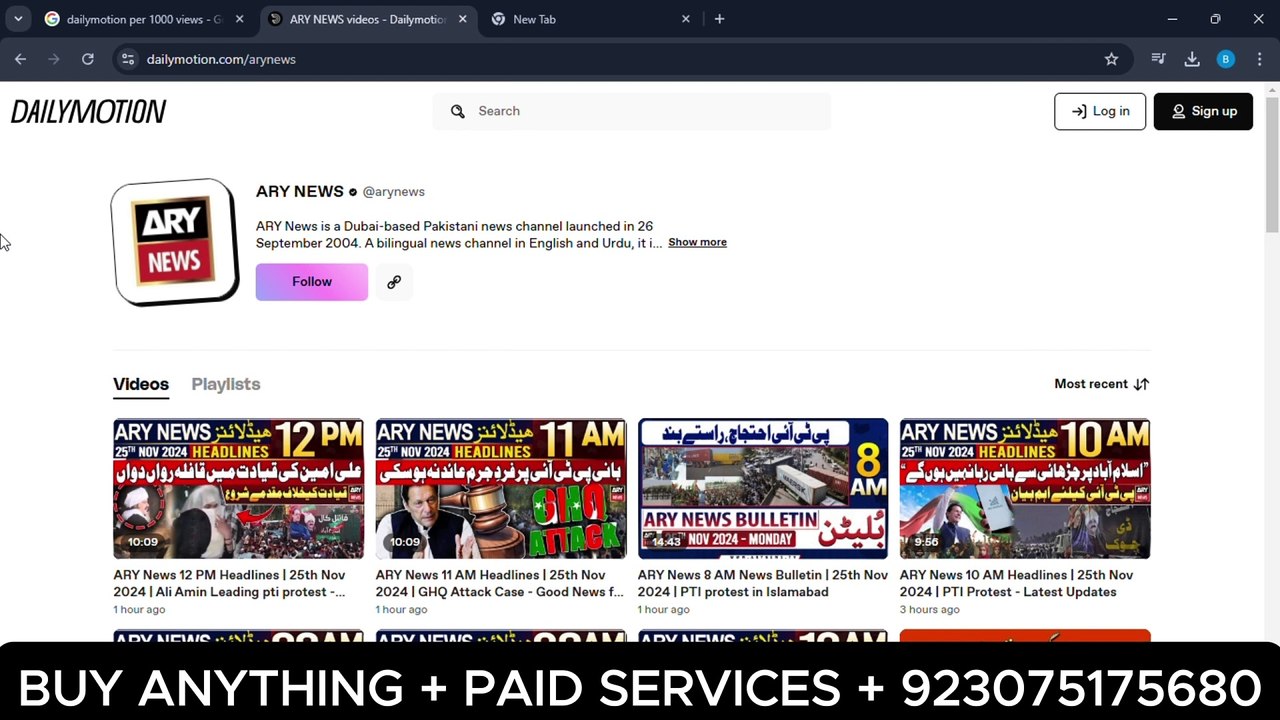Play the 10 AM Headlines video thumbnail
1280x720 pixels.
[x=1025, y=488]
